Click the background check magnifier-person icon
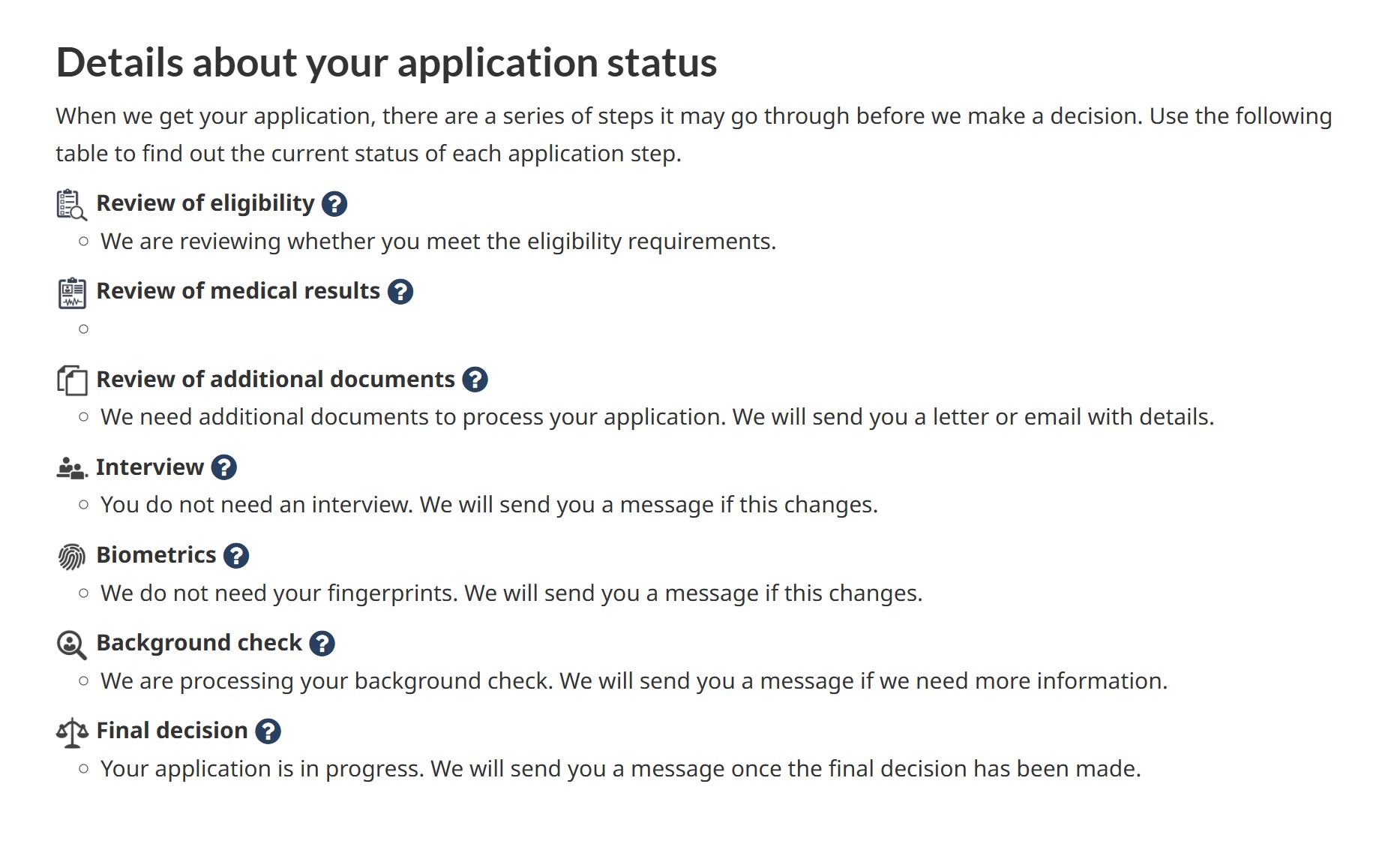The height and width of the screenshot is (844, 1400). pyautogui.click(x=72, y=644)
